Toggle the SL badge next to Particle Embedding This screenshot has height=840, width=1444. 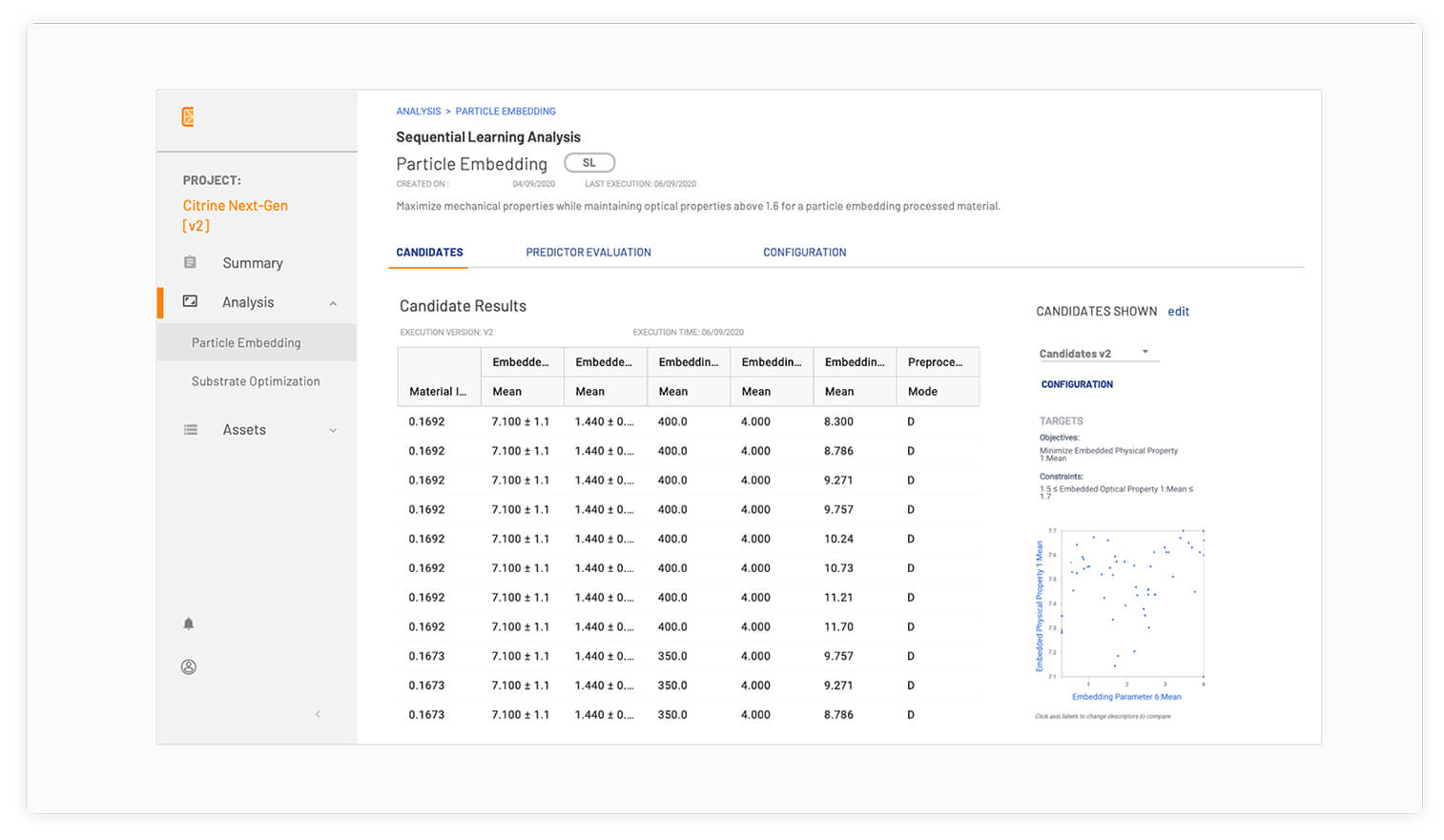point(588,163)
